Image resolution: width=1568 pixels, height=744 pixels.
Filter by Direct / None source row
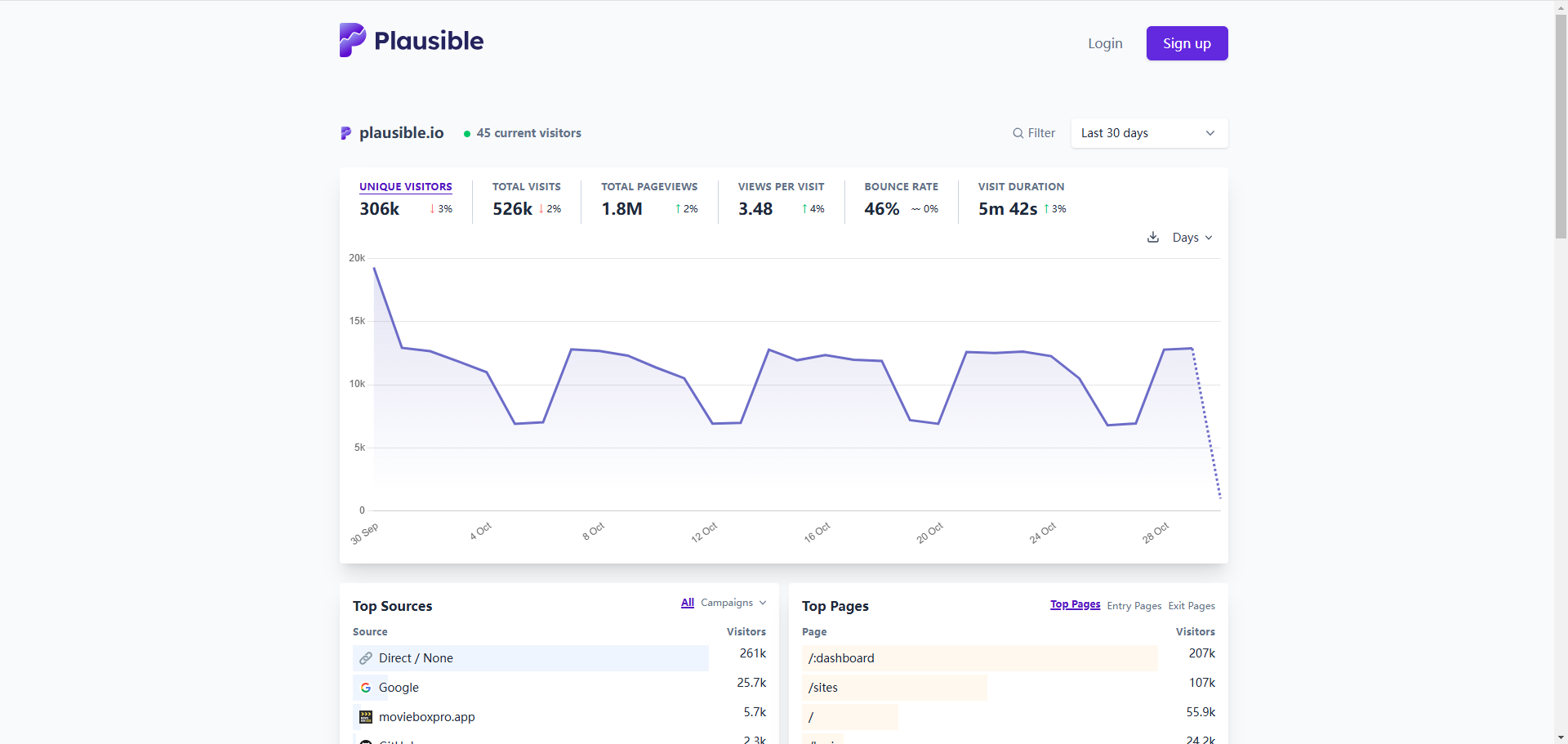(x=531, y=658)
